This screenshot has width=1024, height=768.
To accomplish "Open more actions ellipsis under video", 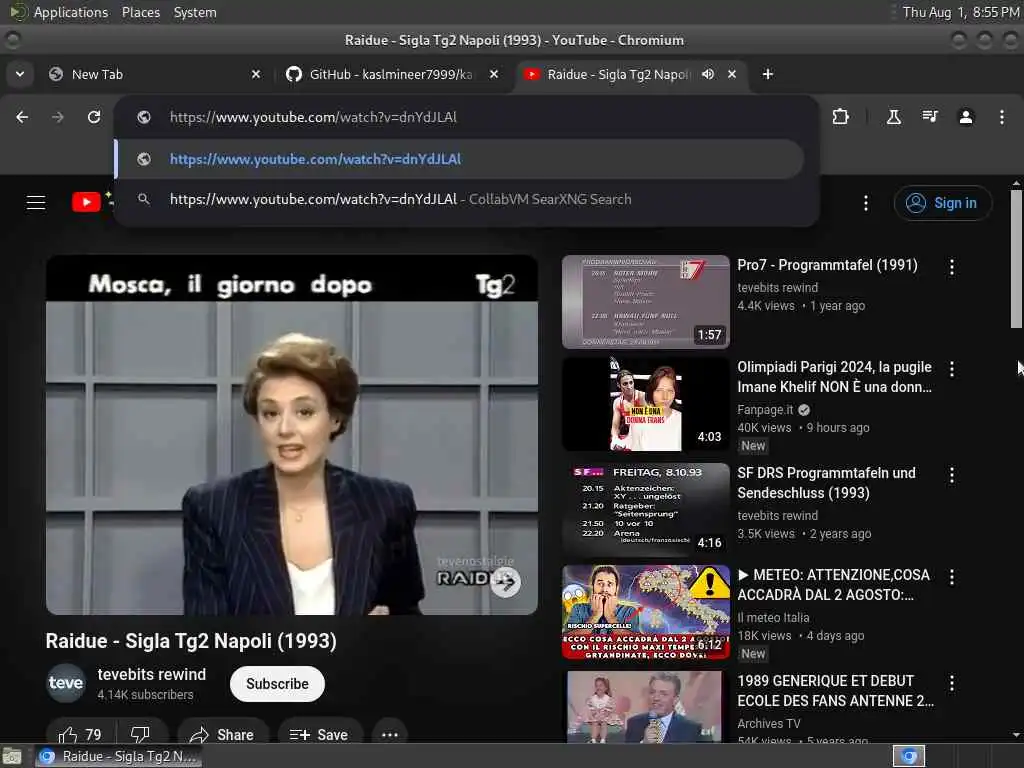I will (390, 735).
